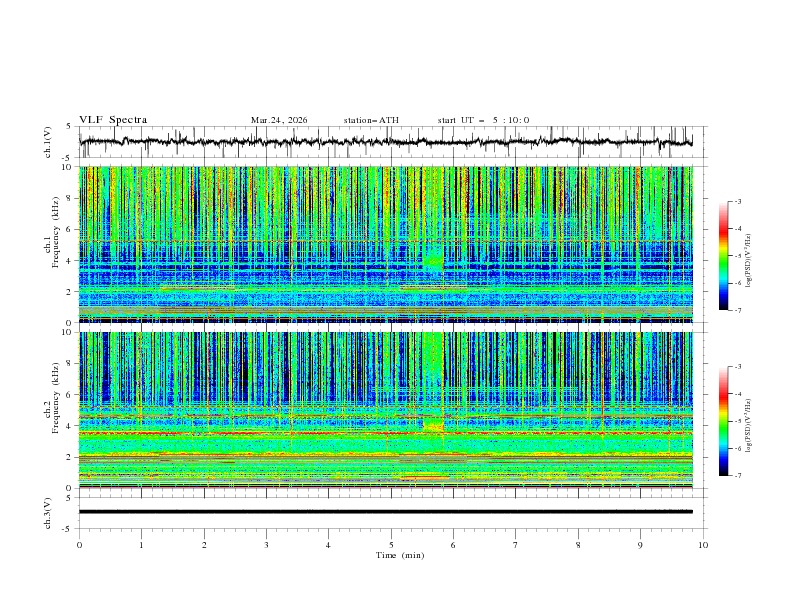Image resolution: width=792 pixels, height=612 pixels.
Task: Click the log(PSD) label beside ch.1 colorbar
Action: click(749, 260)
